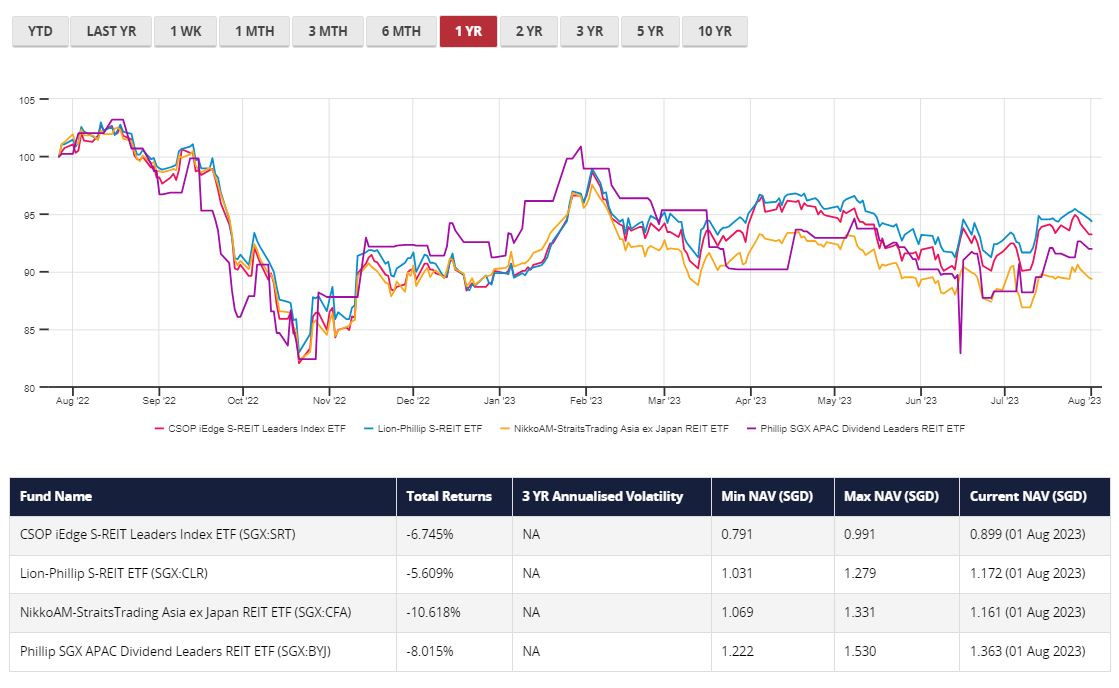Screen dimensions: 1119x688
Task: Toggle CSOP iEdge S-REIT Leaders legend entry
Action: tap(250, 429)
